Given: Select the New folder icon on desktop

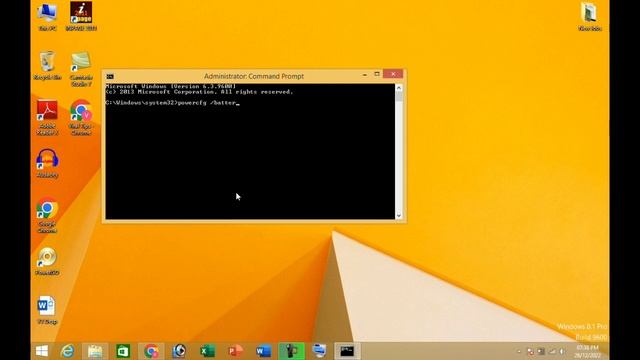Looking at the screenshot, I should [589, 16].
